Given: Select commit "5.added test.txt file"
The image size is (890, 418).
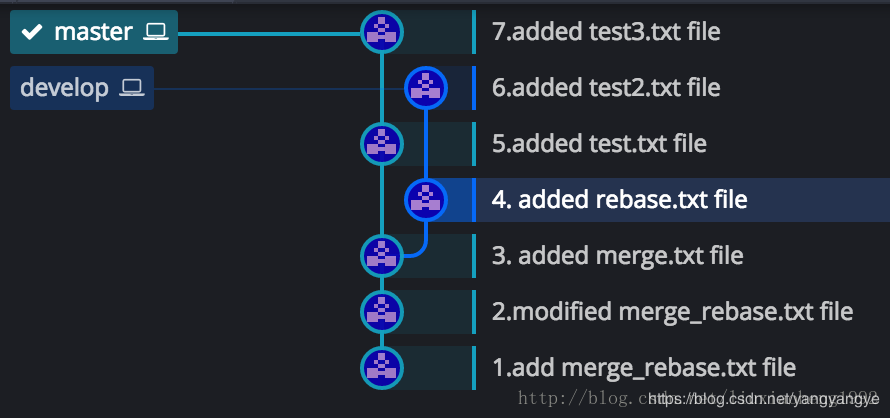Looking at the screenshot, I should tap(599, 144).
